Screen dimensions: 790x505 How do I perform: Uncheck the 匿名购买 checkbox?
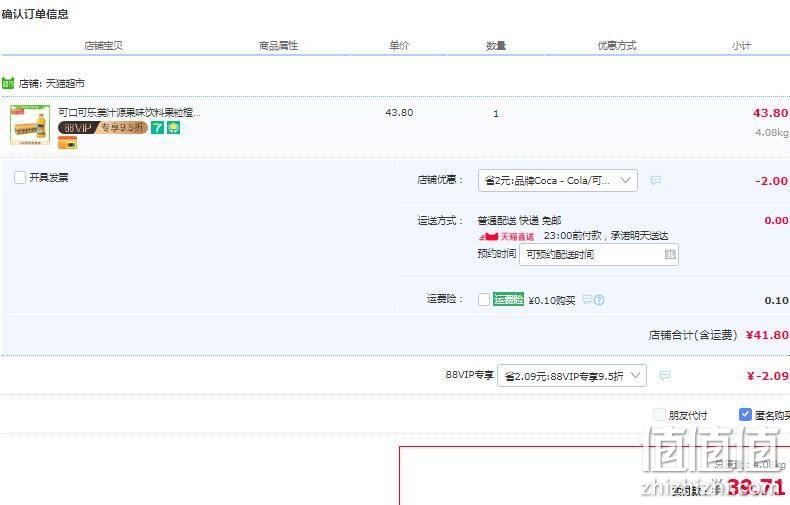(745, 415)
